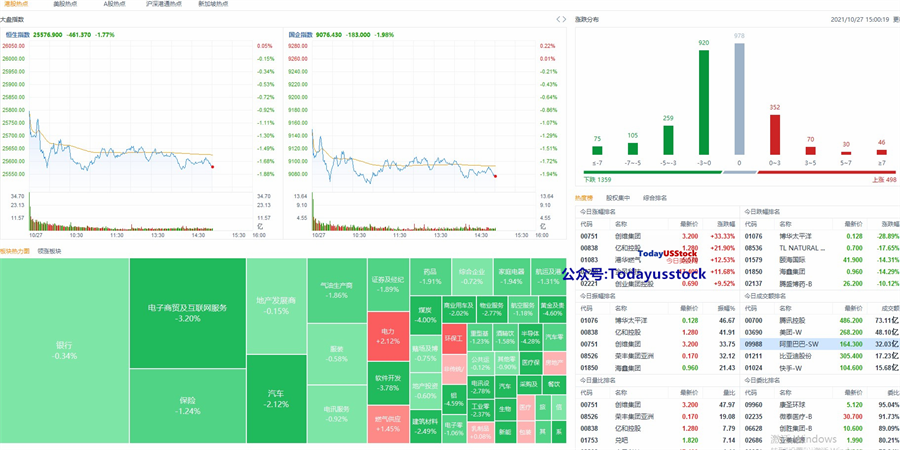Select the 微泰医疗-B 02235 row
This screenshot has width=900, height=450.
[820, 416]
